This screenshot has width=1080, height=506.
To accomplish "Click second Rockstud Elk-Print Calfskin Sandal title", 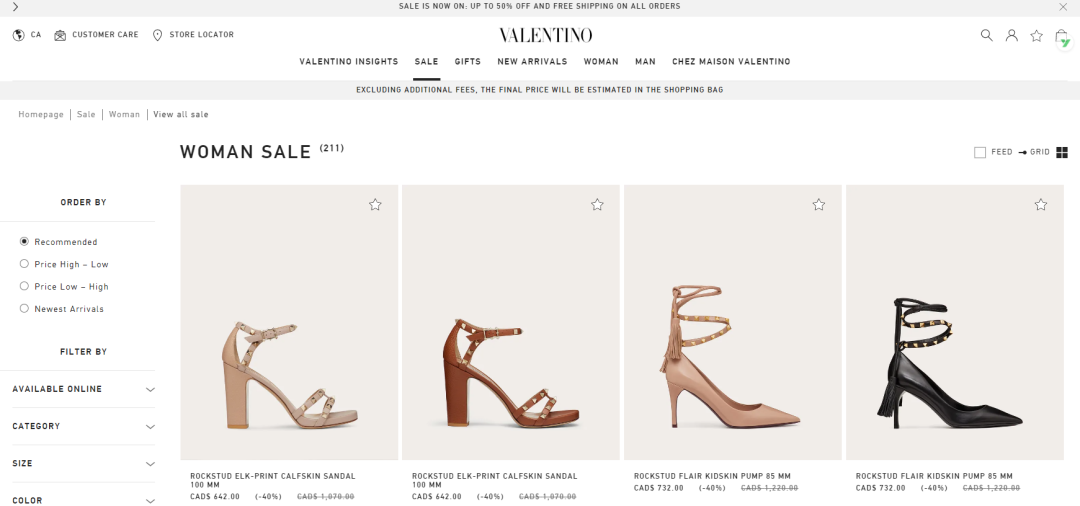I will click(x=495, y=481).
